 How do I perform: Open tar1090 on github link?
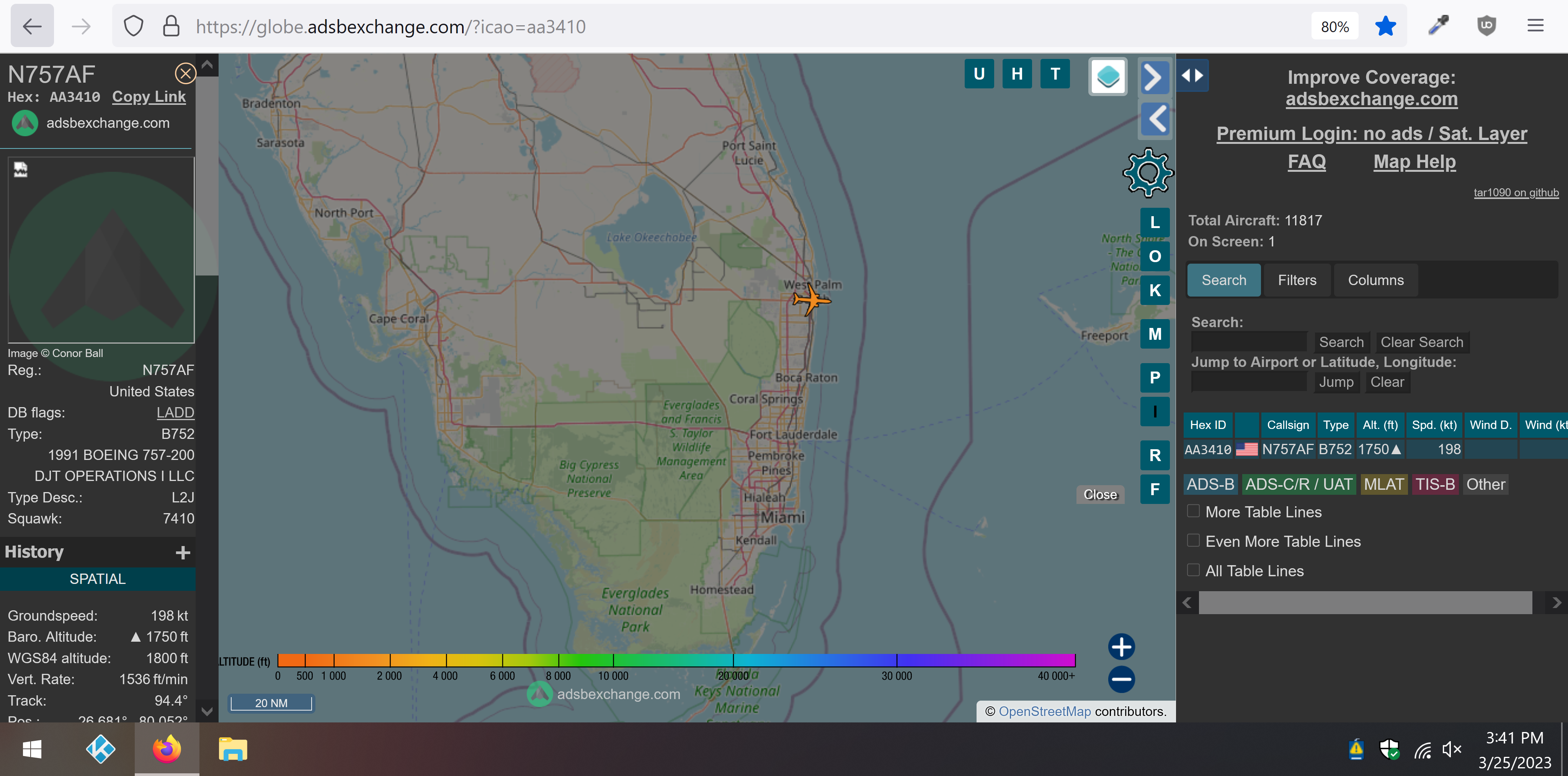click(x=1516, y=192)
